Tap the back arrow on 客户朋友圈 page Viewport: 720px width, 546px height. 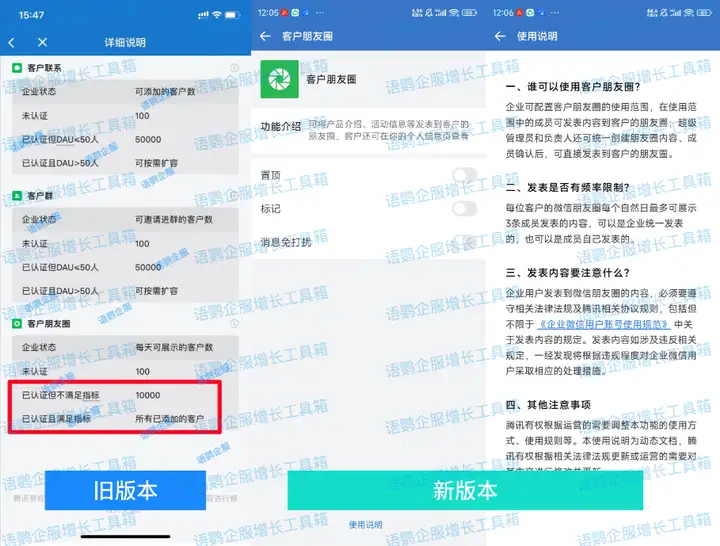[265, 36]
